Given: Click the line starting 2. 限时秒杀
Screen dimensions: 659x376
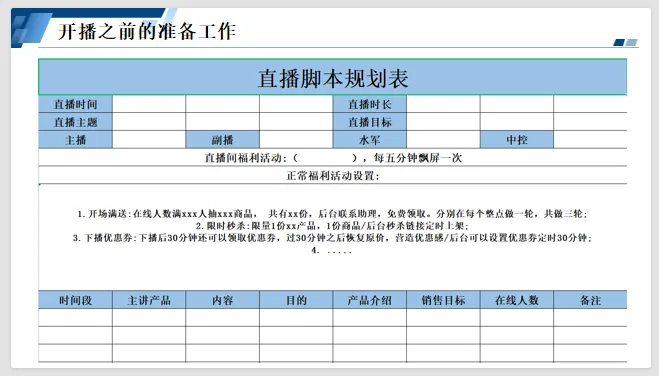Looking at the screenshot, I should pyautogui.click(x=332, y=226).
